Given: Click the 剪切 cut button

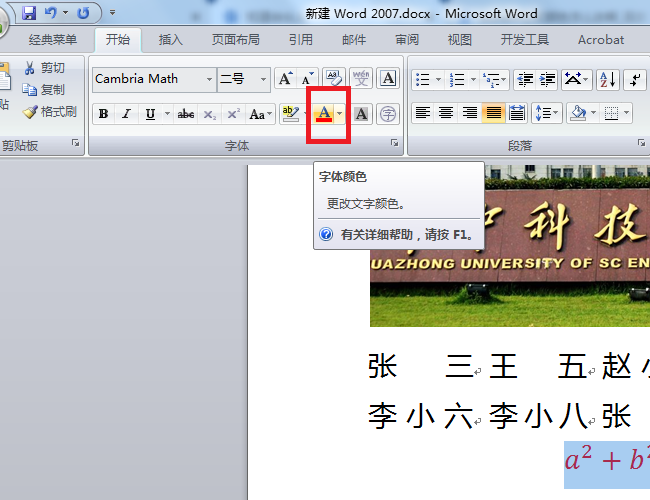Looking at the screenshot, I should [x=44, y=68].
